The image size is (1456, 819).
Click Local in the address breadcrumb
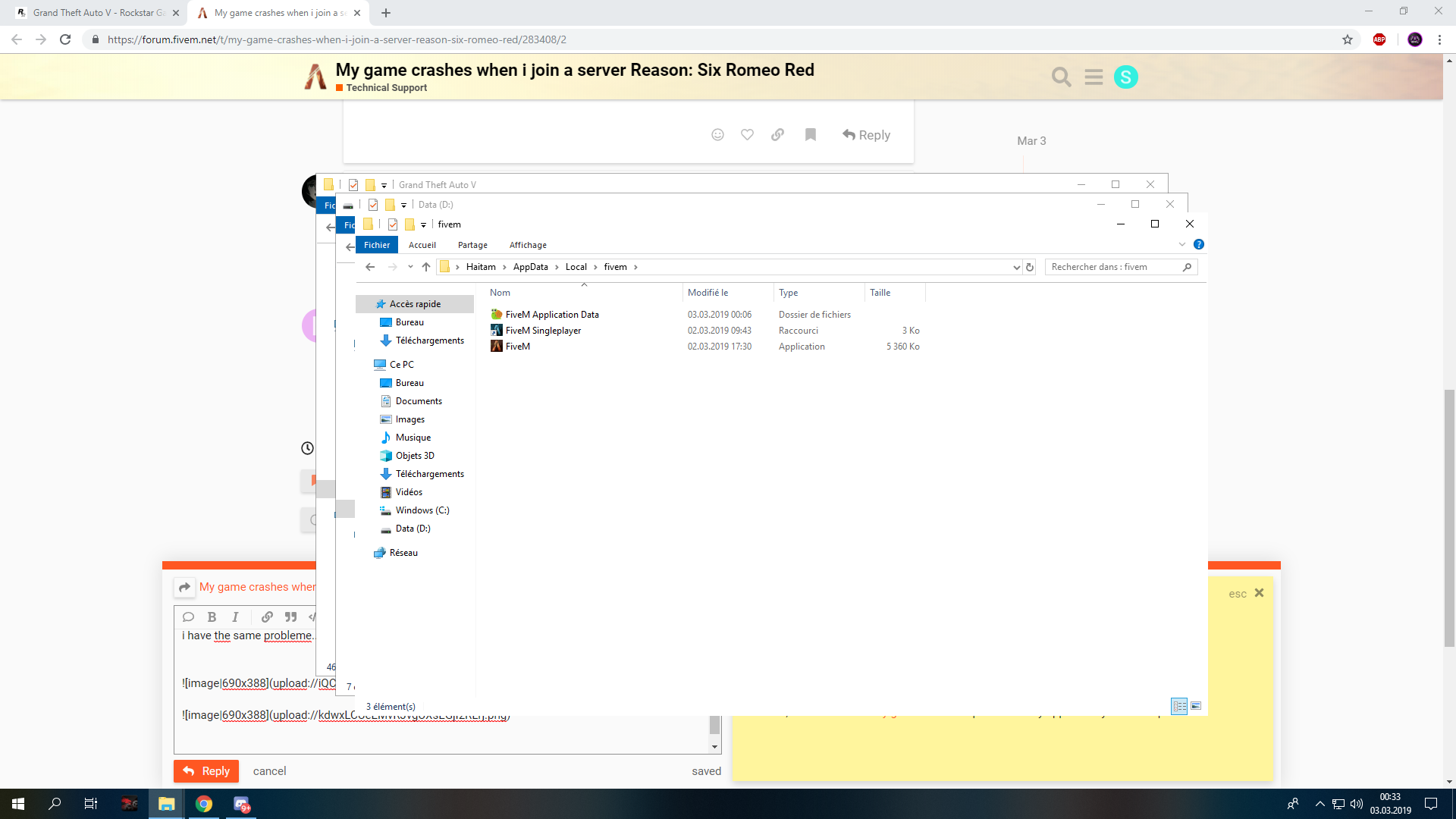click(576, 267)
